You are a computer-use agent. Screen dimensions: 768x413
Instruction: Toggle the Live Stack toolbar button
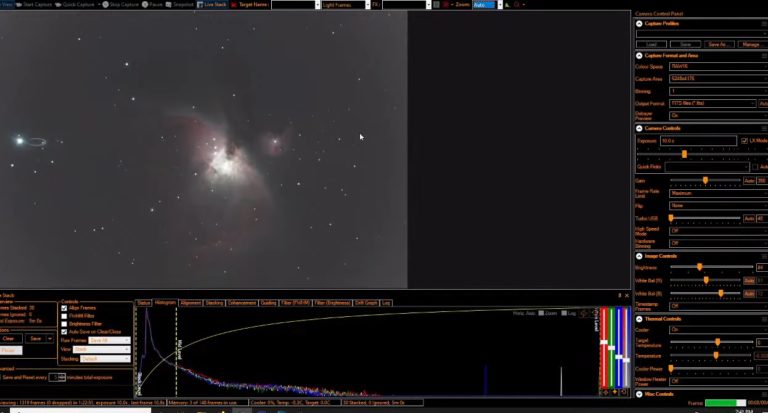tap(212, 5)
